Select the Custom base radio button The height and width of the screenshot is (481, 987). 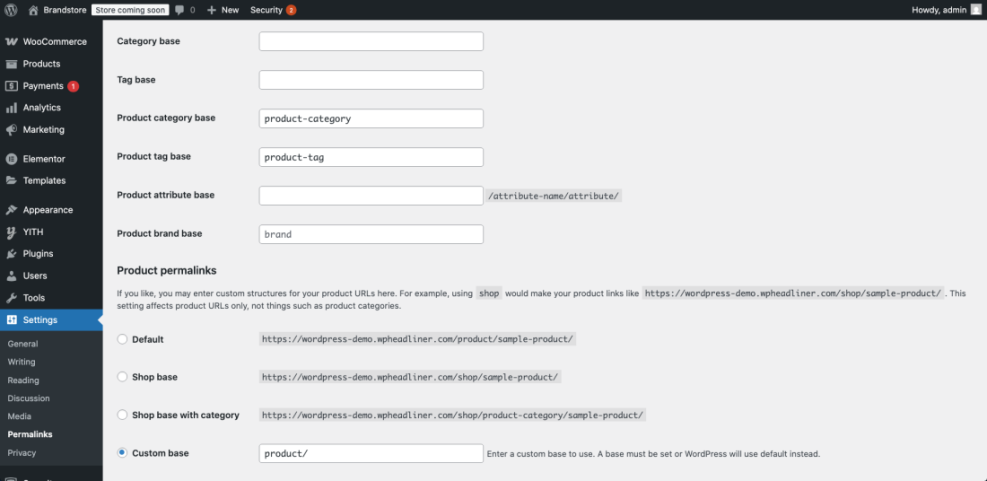[123, 453]
